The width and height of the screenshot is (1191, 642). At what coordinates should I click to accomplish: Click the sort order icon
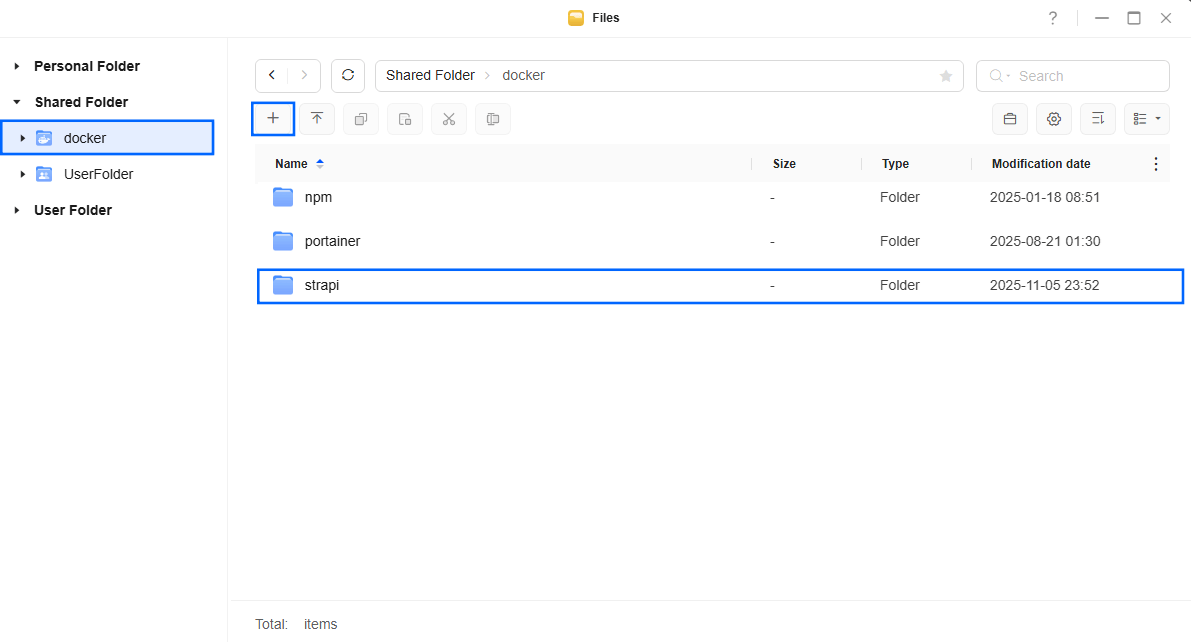(1098, 119)
